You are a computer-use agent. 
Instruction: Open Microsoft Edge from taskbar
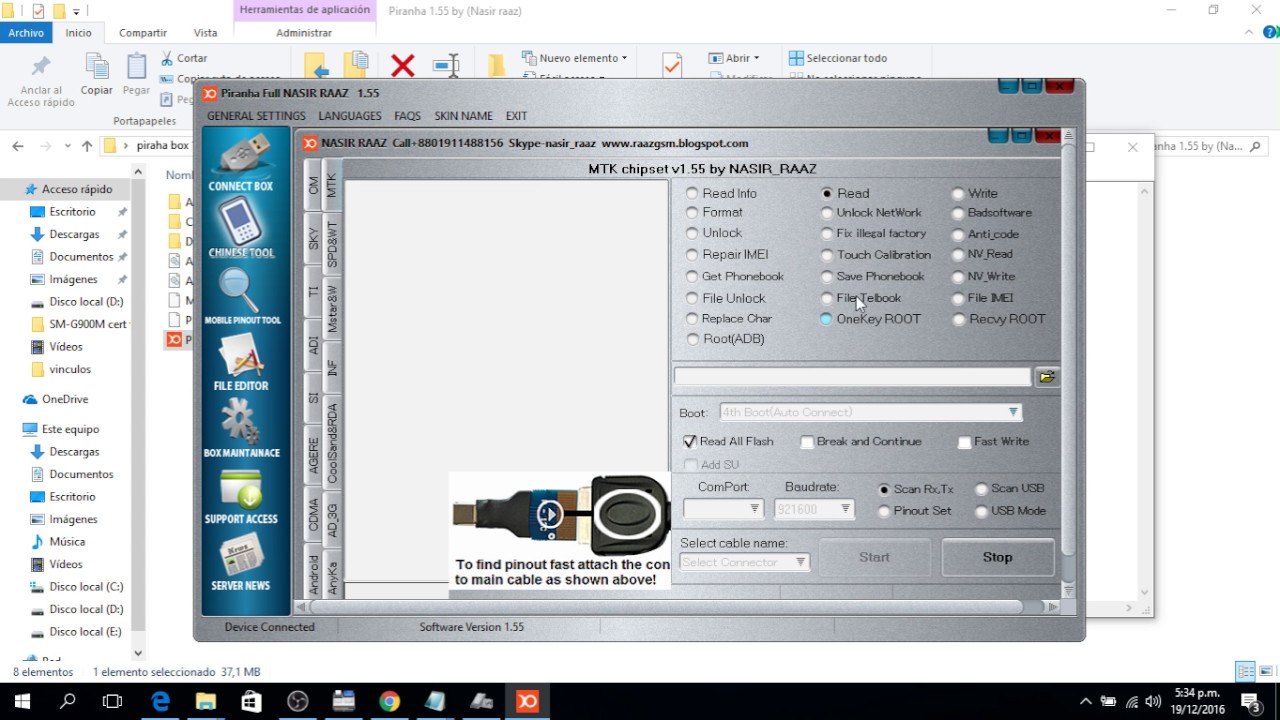point(160,701)
